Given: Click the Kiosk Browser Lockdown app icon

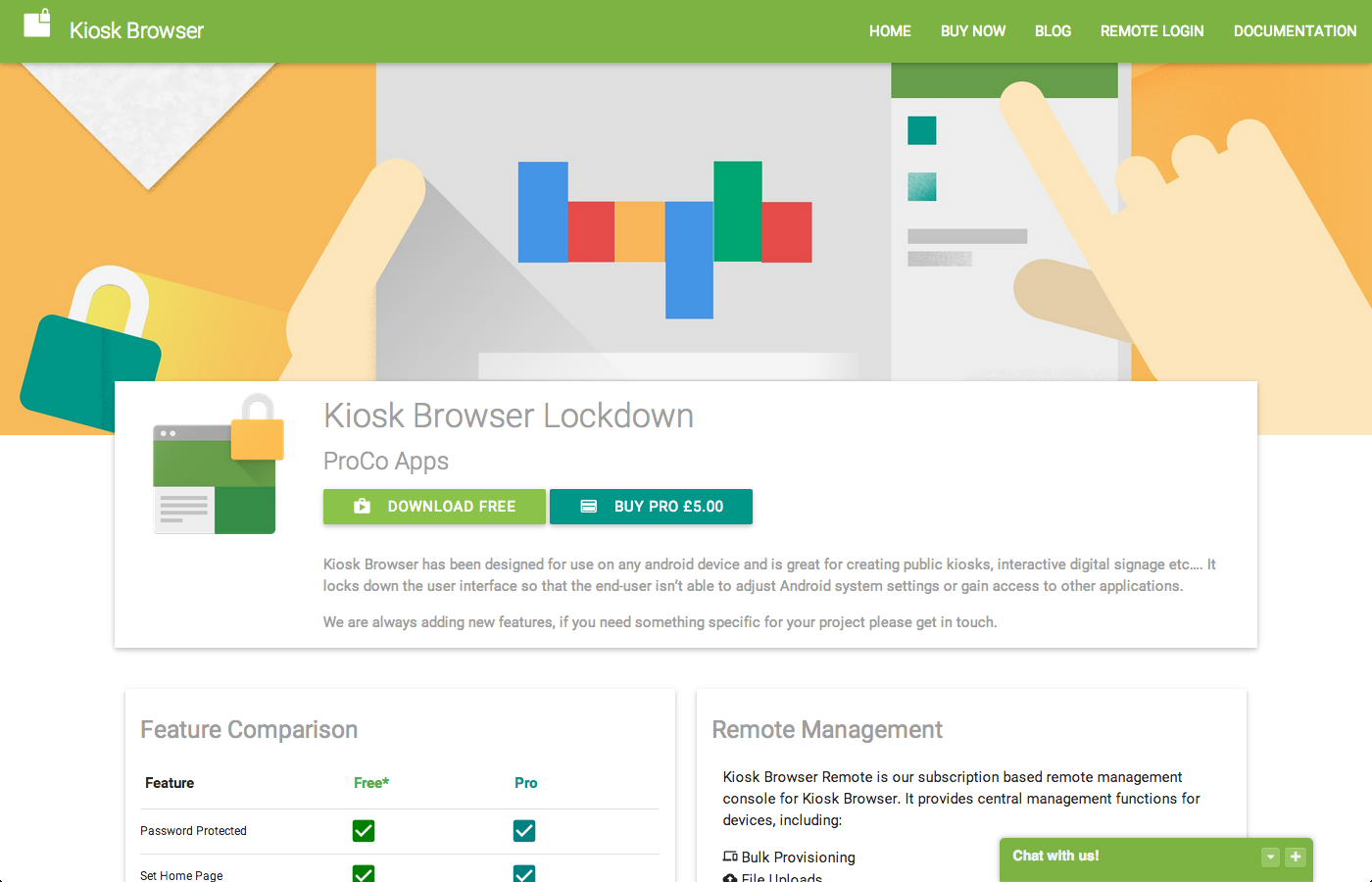Looking at the screenshot, I should tap(218, 465).
